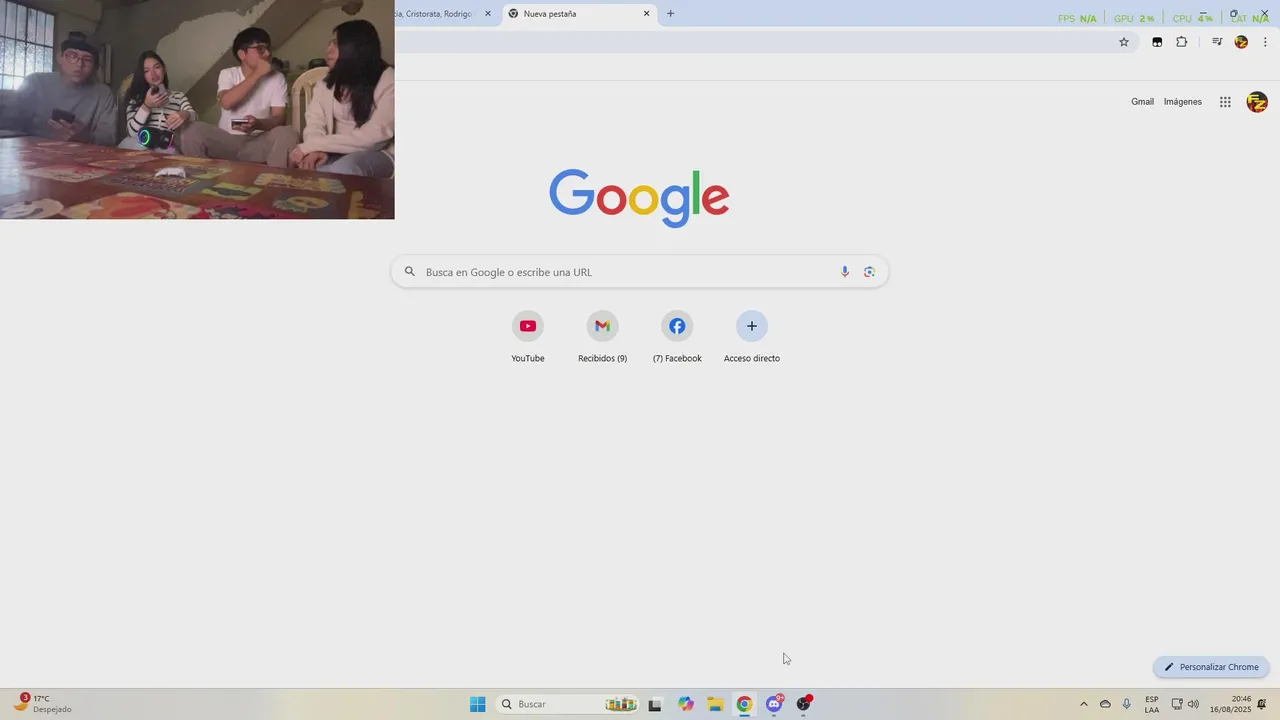Viewport: 1280px width, 720px height.
Task: Switch the ESP LAA input language
Action: pyautogui.click(x=1152, y=704)
